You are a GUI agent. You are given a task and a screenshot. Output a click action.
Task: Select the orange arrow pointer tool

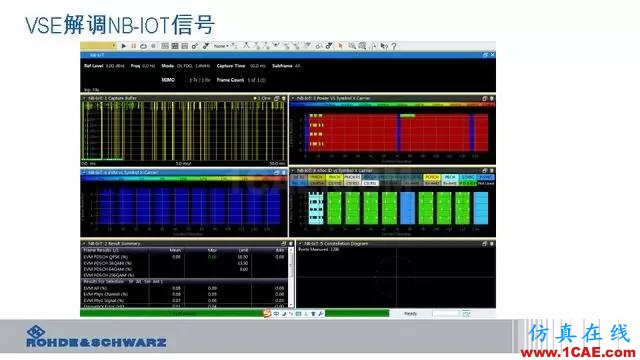click(340, 46)
